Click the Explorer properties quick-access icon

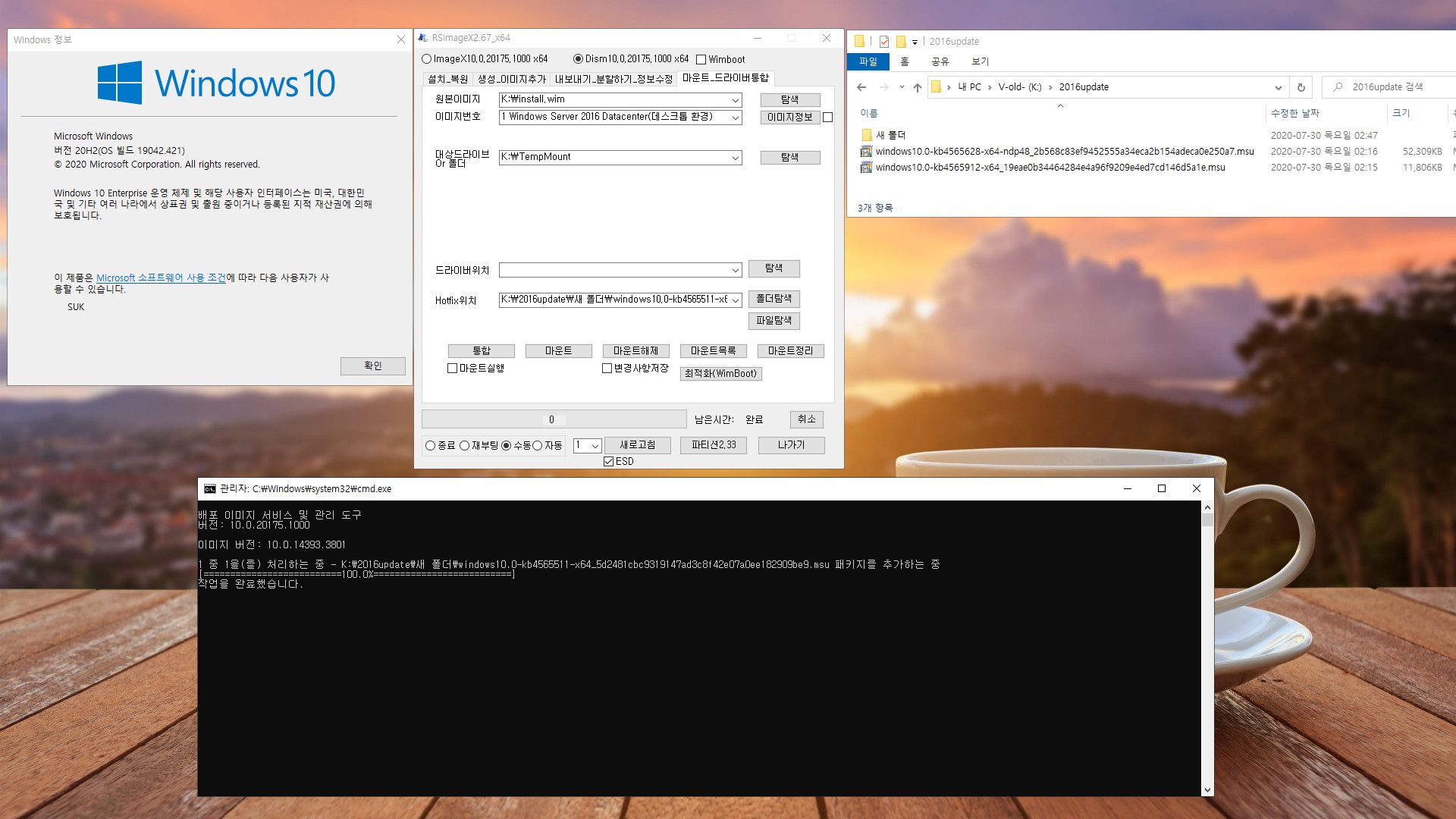884,42
